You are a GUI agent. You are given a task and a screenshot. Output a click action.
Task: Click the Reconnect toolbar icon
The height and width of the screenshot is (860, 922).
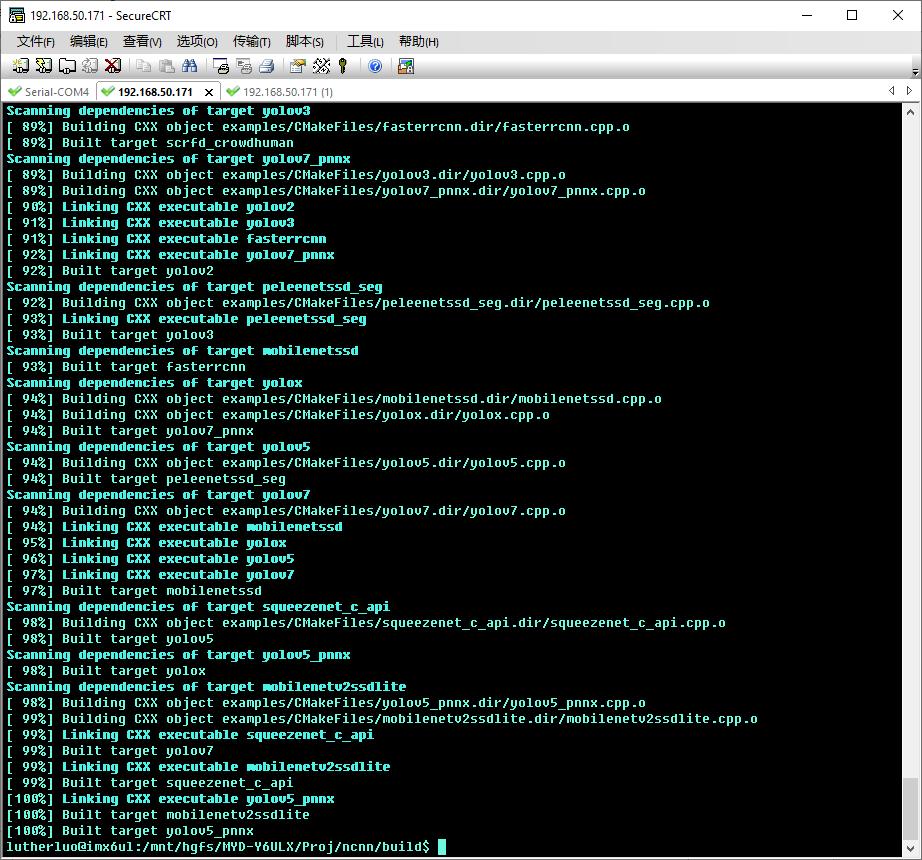coord(90,66)
